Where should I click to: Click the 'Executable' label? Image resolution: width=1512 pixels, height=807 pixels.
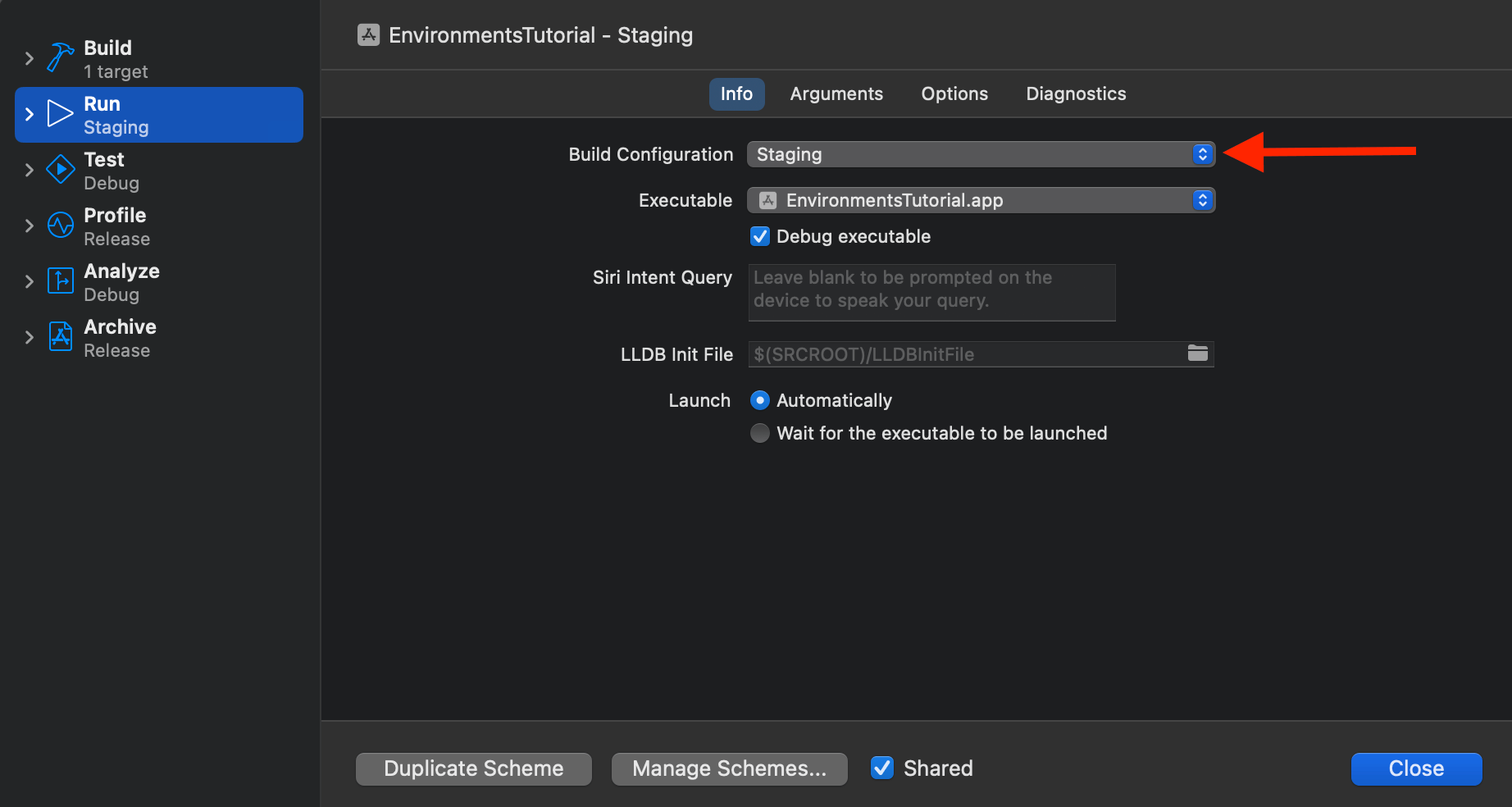(685, 200)
